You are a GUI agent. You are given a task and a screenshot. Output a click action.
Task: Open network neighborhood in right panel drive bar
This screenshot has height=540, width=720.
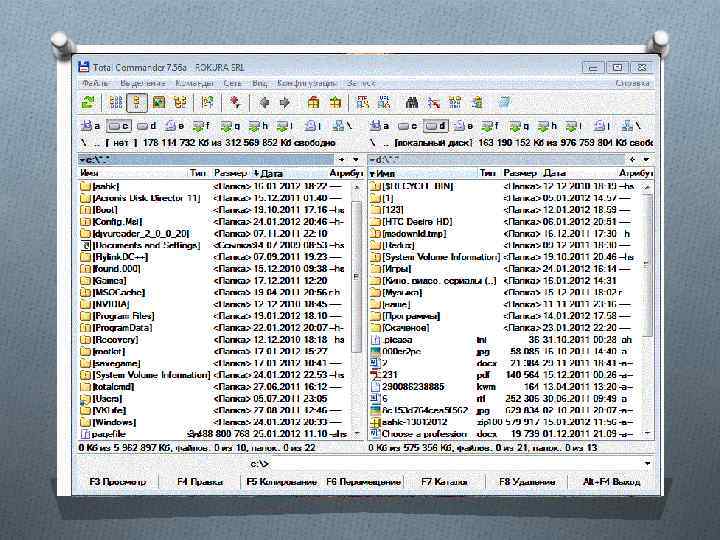pyautogui.click(x=630, y=125)
